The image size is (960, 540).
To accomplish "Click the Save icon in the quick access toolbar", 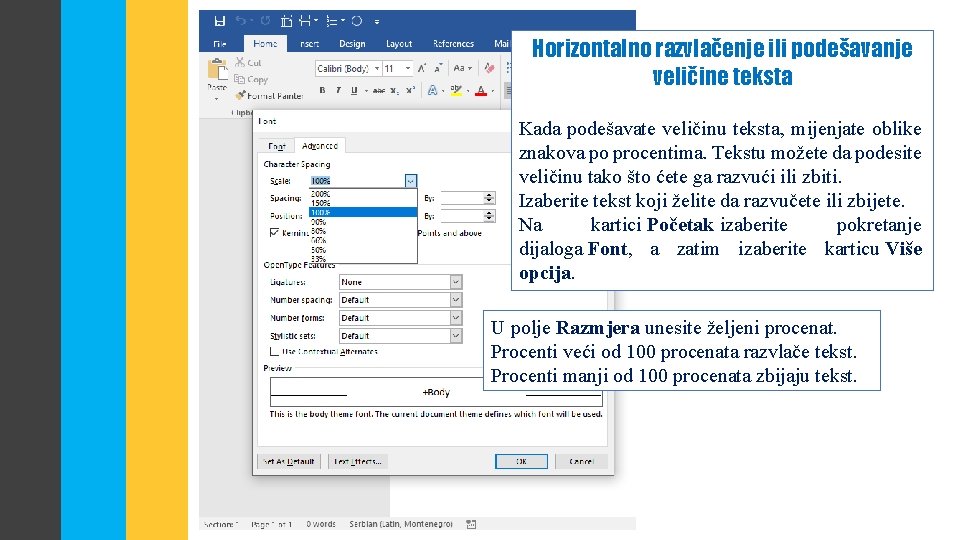I will 219,21.
